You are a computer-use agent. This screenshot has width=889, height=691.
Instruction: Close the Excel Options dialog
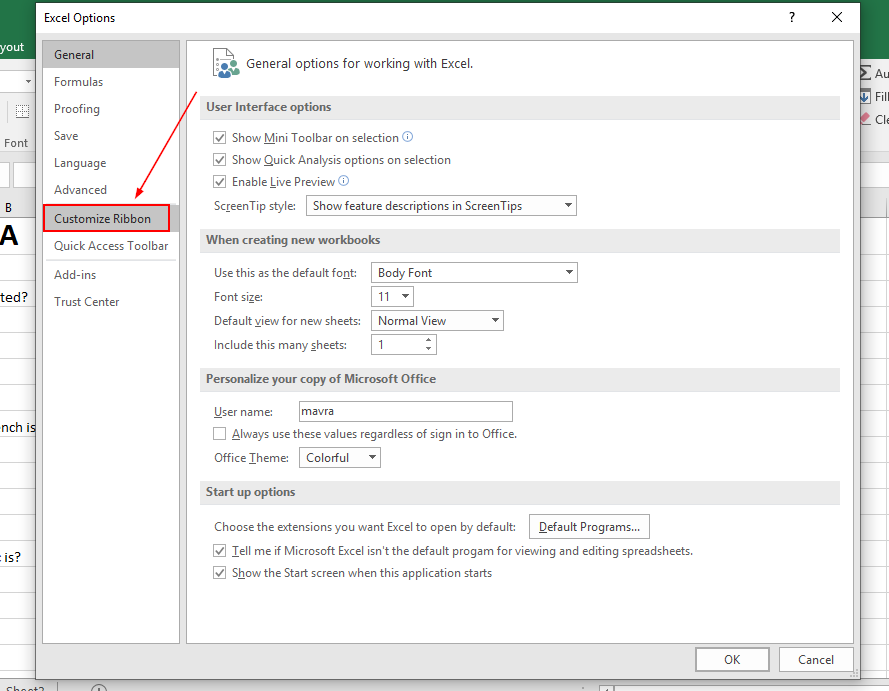(x=837, y=18)
